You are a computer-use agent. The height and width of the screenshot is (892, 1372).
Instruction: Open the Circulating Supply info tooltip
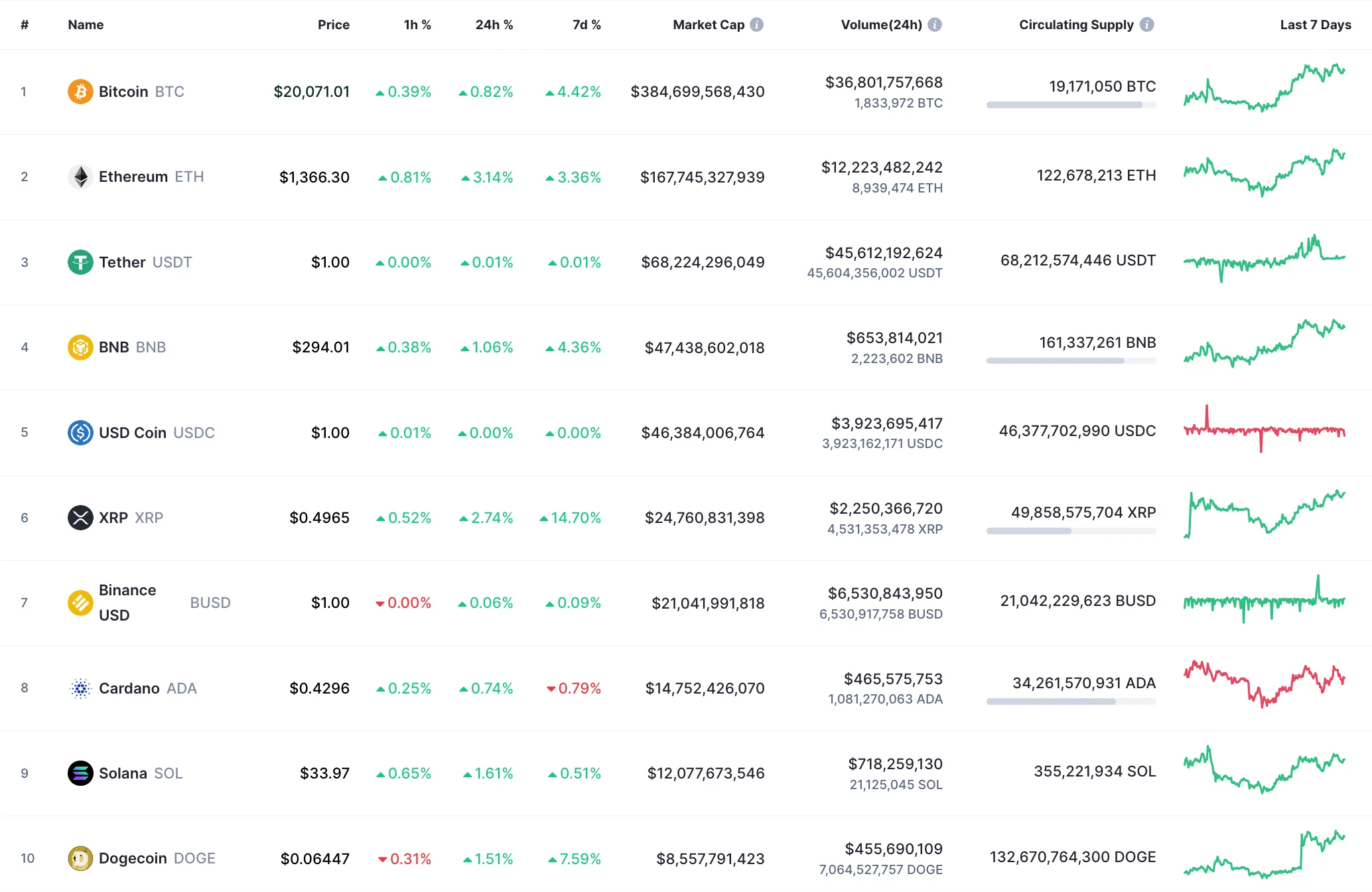[x=1146, y=24]
